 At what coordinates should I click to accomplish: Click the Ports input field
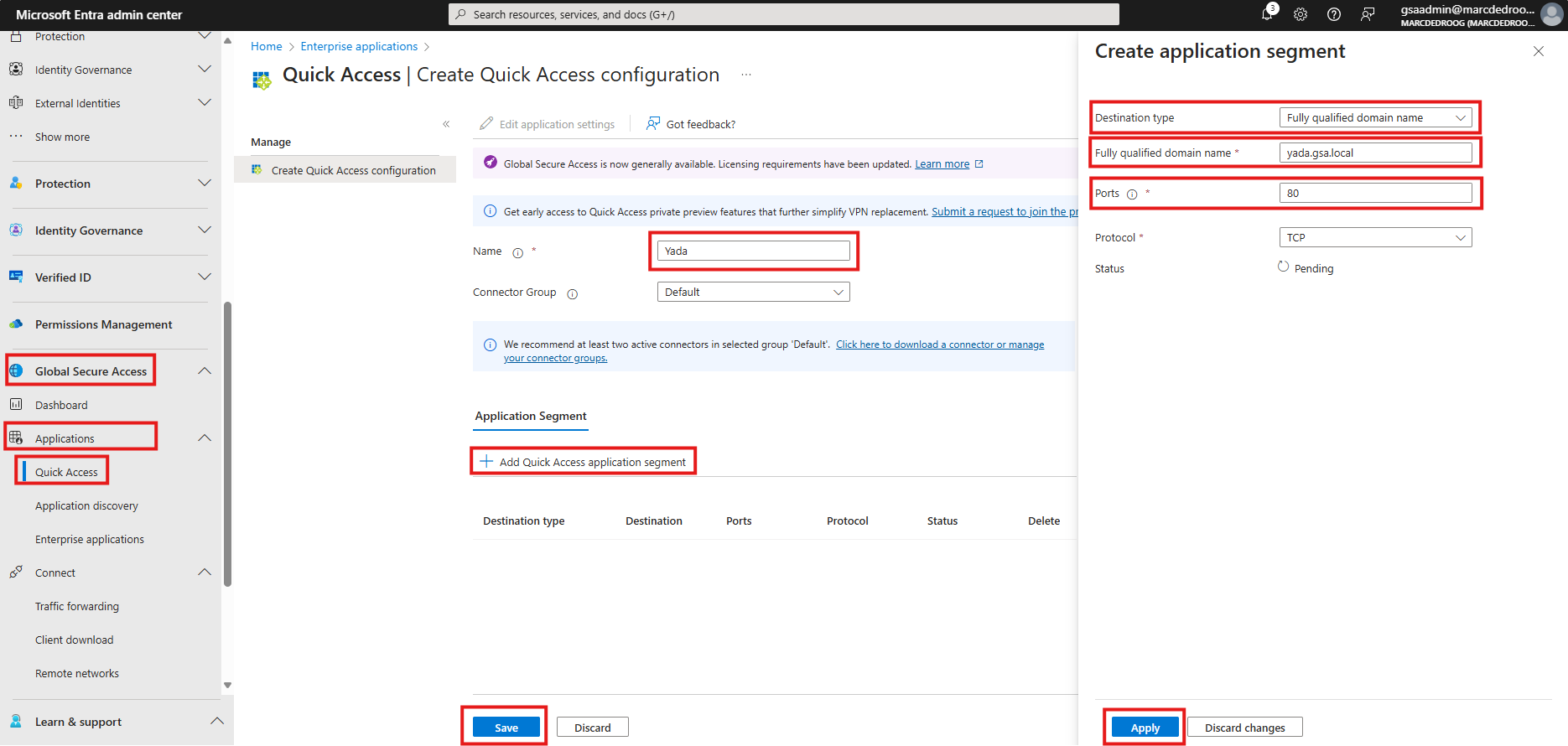point(1375,193)
